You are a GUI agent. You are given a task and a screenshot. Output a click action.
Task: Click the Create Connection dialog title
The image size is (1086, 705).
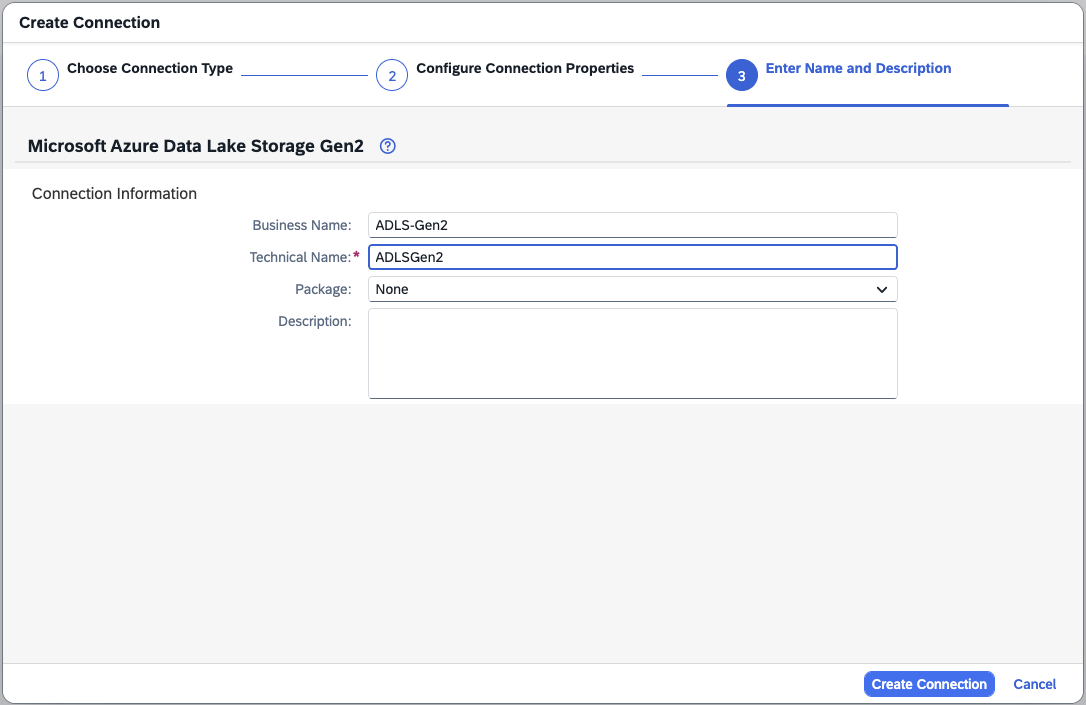pos(89,22)
